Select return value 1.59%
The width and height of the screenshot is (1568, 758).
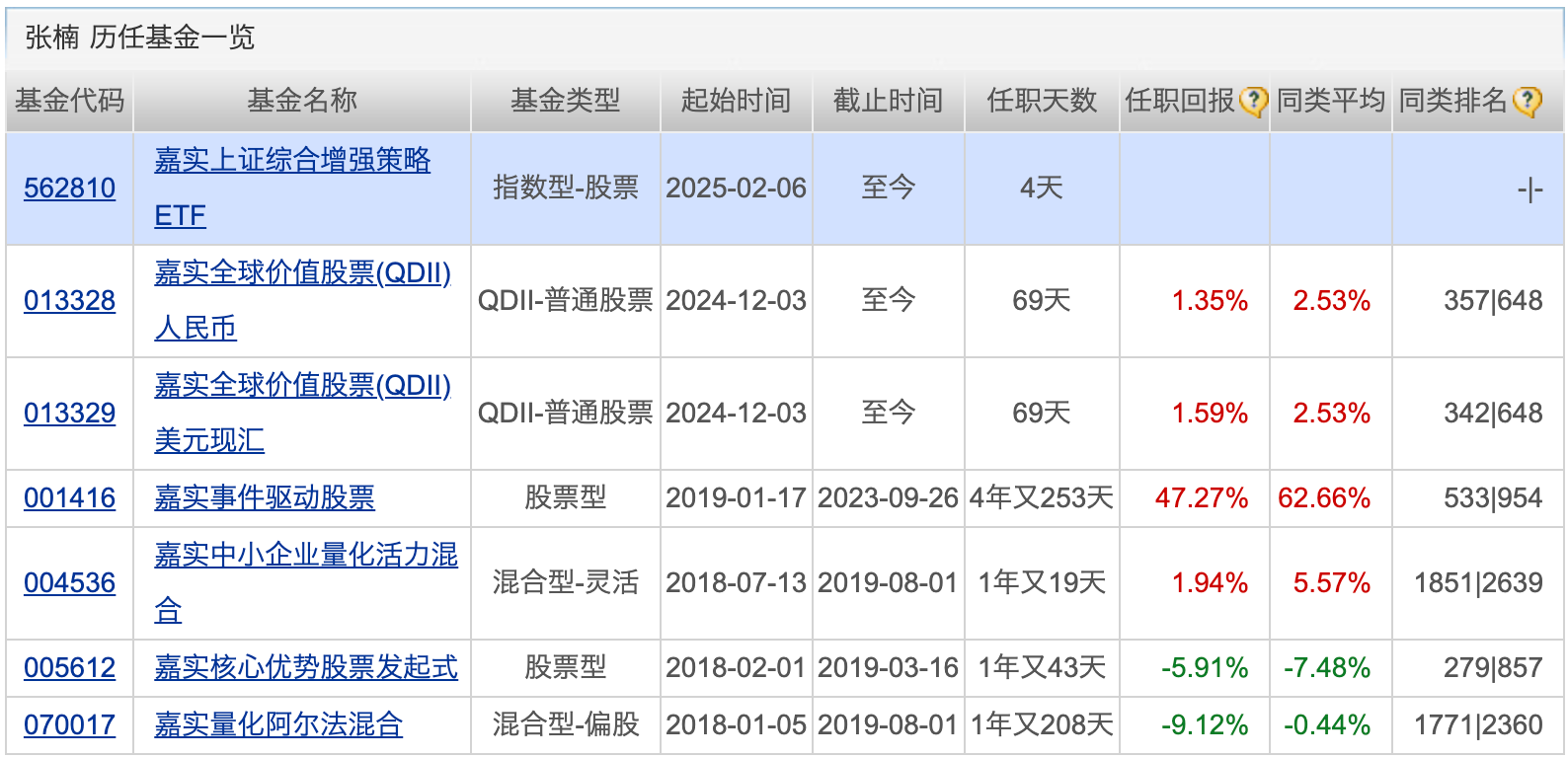tap(1210, 413)
